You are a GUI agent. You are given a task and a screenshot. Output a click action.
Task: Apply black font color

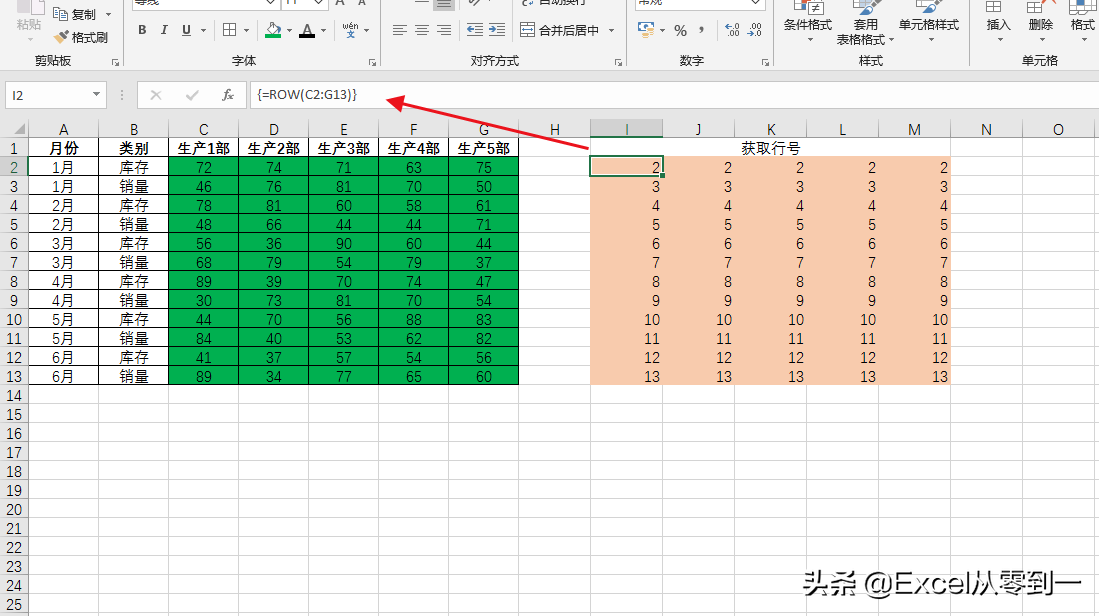coord(306,30)
